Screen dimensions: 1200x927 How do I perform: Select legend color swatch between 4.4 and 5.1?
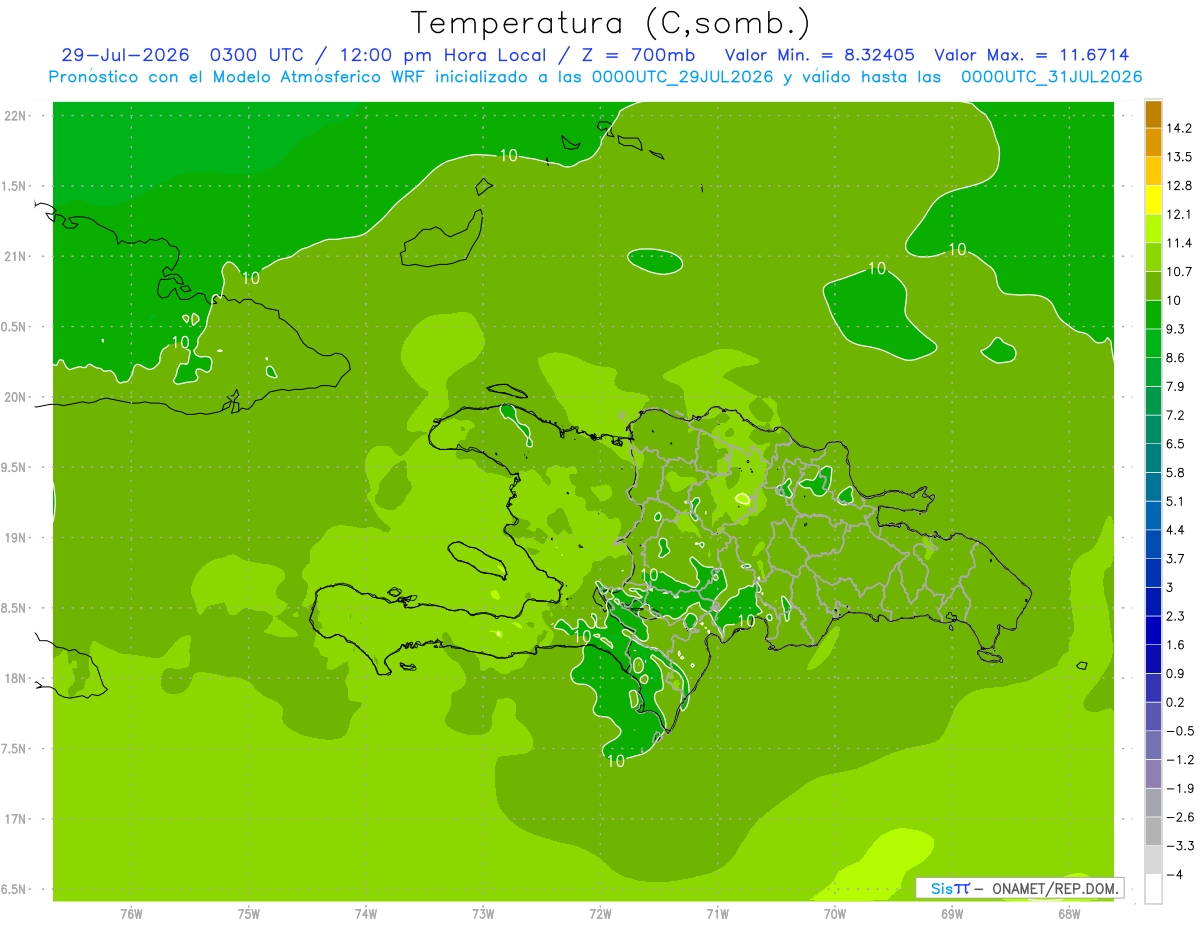(x=1153, y=516)
